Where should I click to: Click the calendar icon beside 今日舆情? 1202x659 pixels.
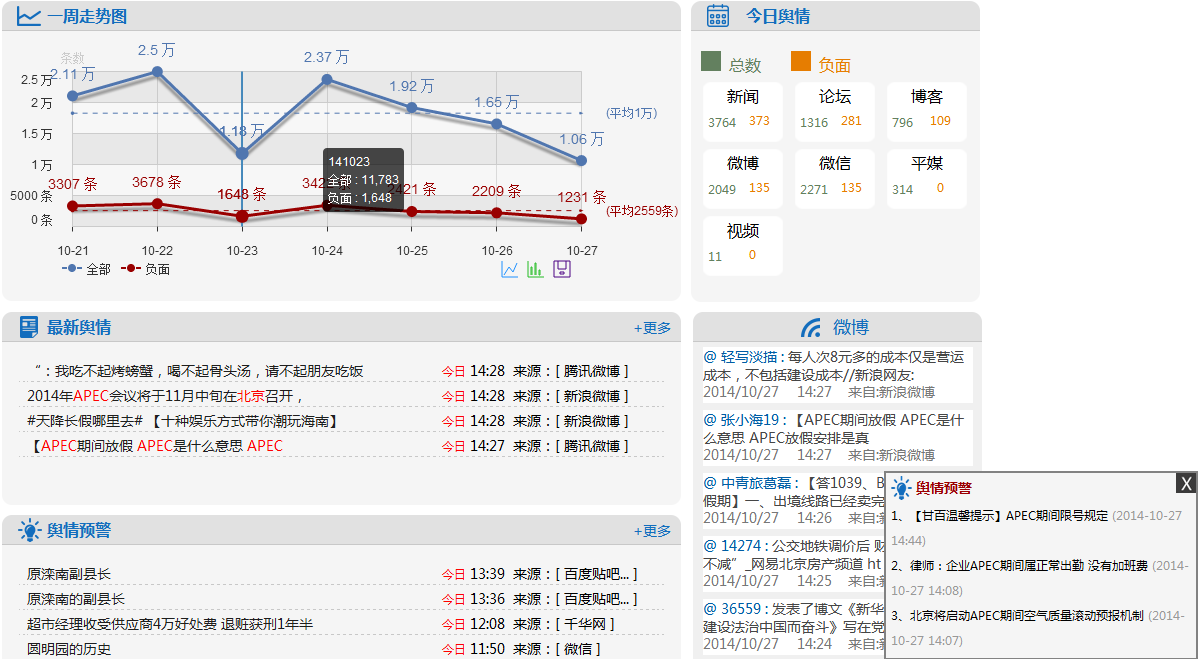point(718,16)
